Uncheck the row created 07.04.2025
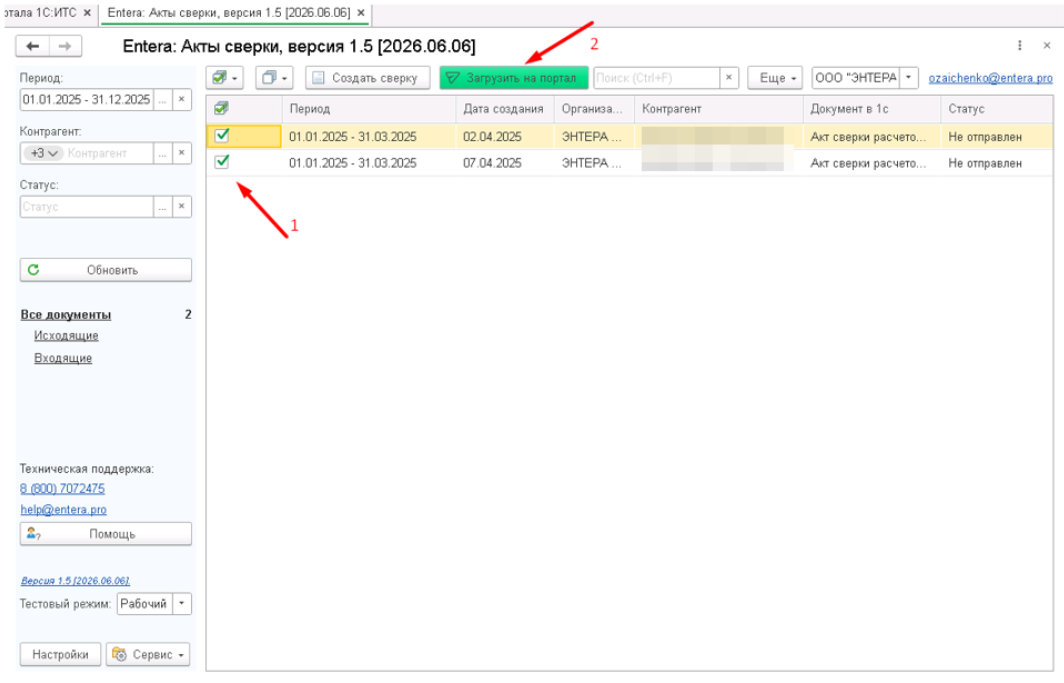The width and height of the screenshot is (1064, 683). coord(222,162)
